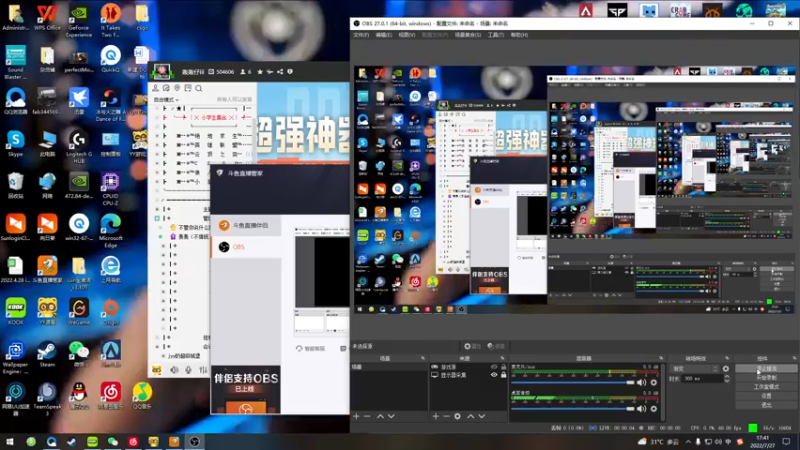Open the 文件(F) menu in OBS

tap(361, 35)
